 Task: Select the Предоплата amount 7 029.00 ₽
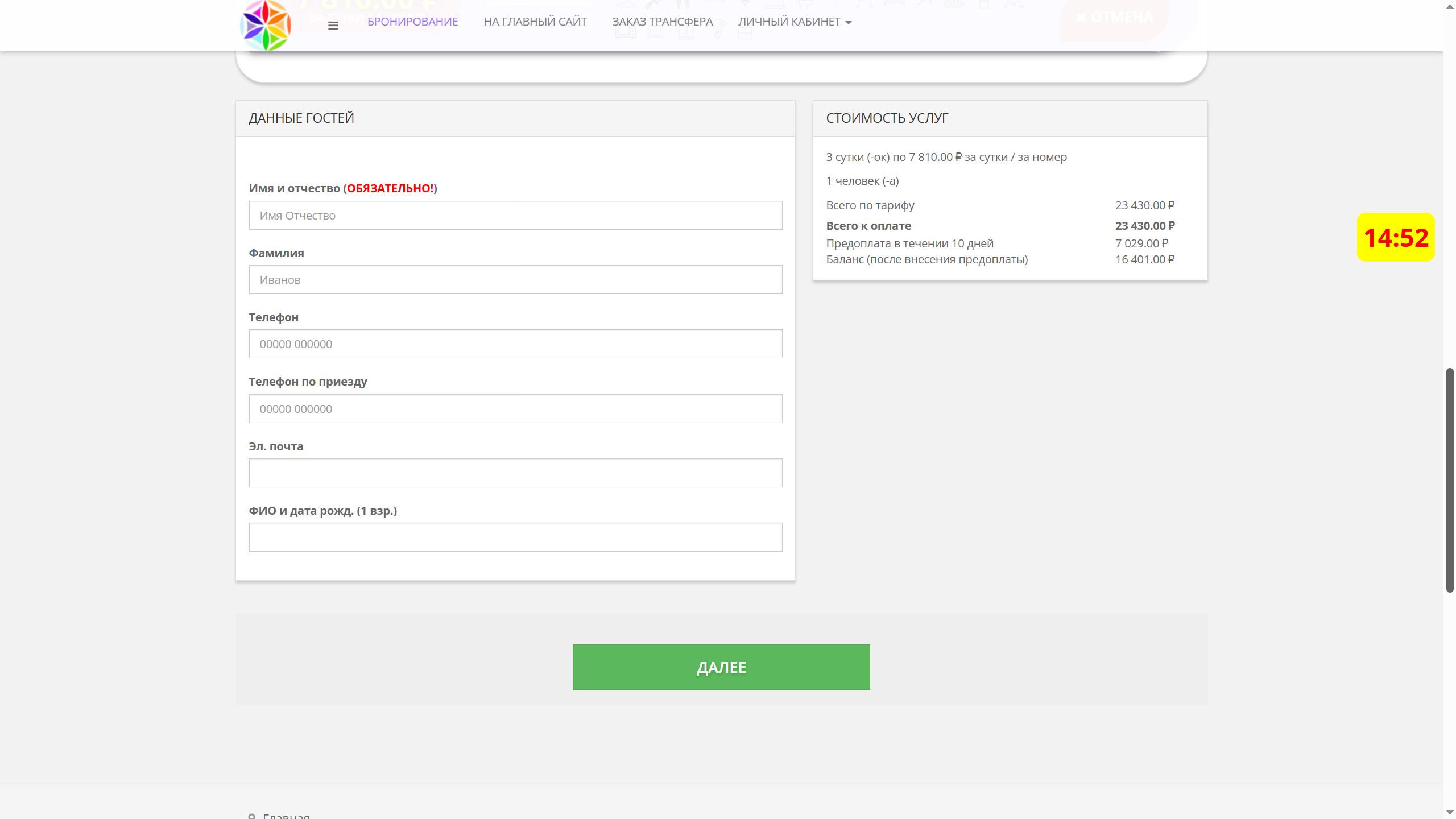pos(1141,243)
